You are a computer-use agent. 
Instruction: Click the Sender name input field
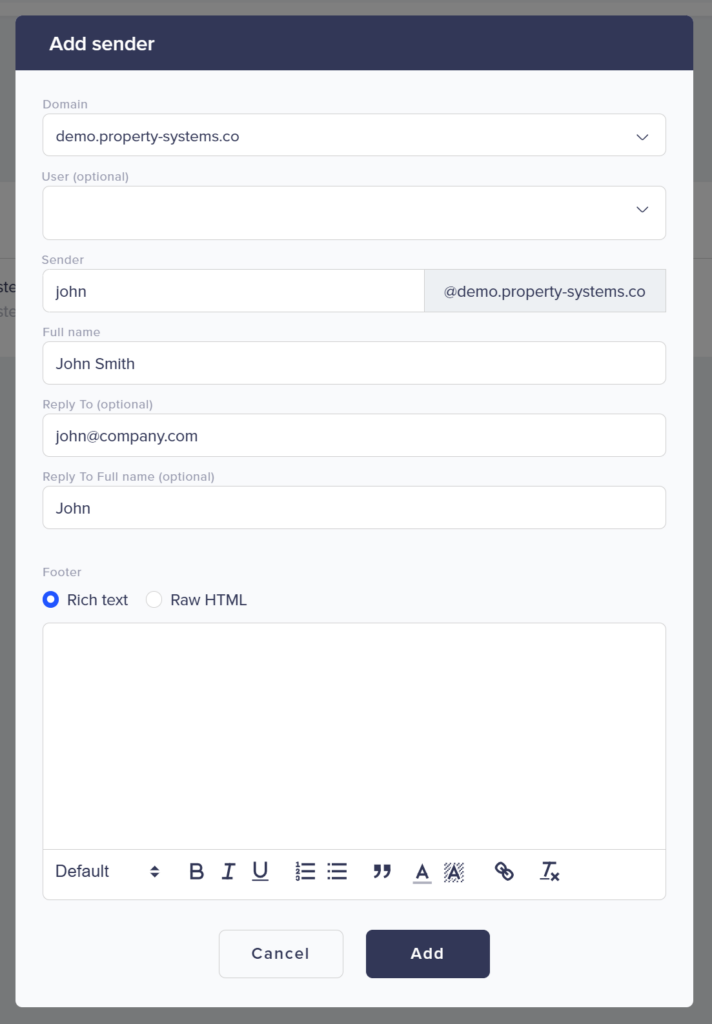point(233,292)
